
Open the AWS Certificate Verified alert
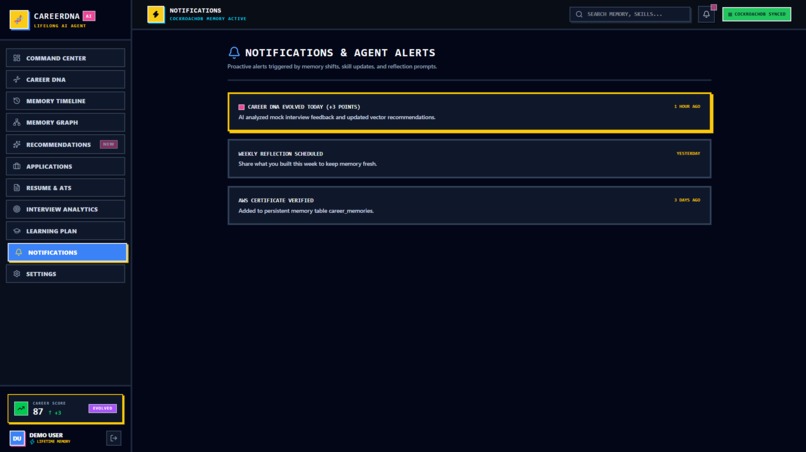click(470, 205)
